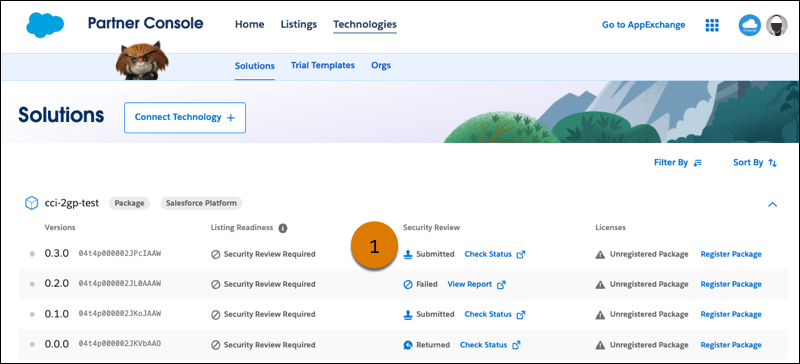Switch to the Trial Templates tab

tap(322, 65)
